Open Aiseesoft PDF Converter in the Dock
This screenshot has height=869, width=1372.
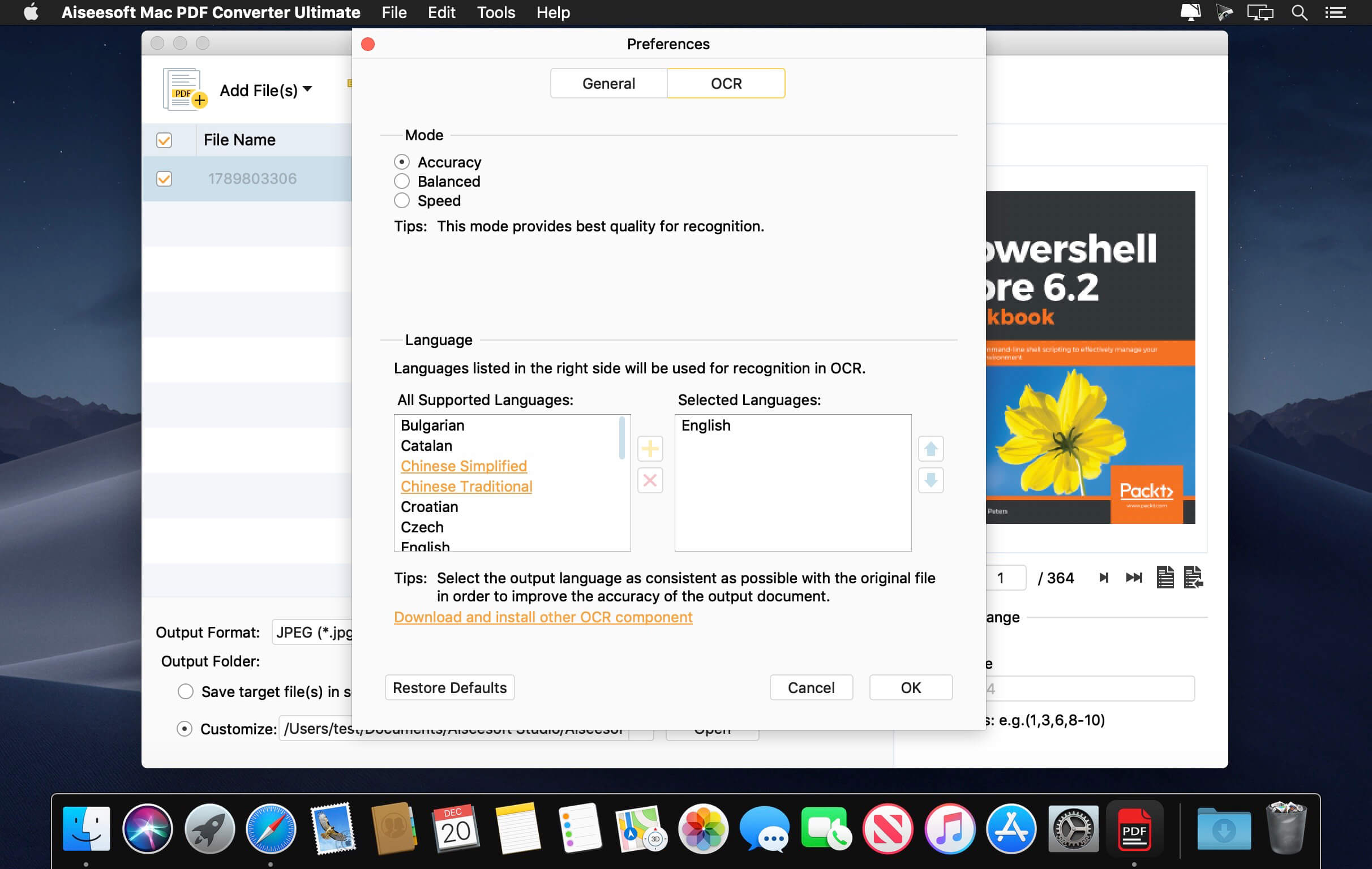pos(1134,829)
